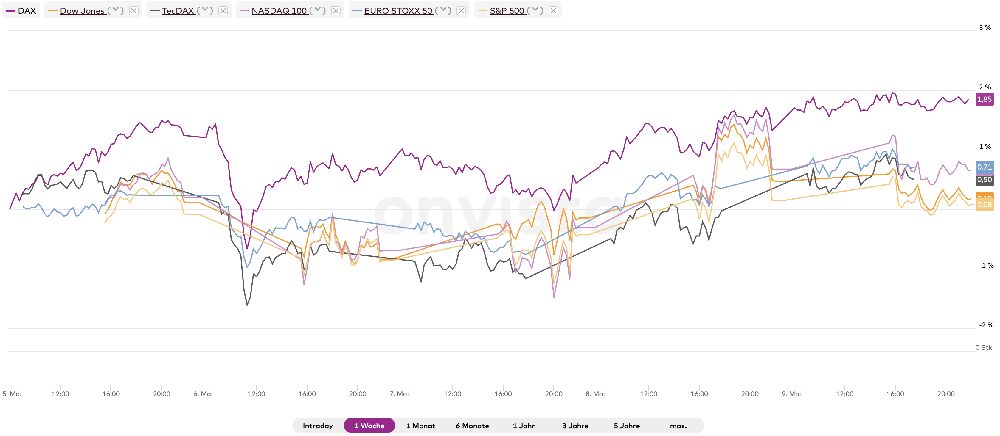Choose the max. time range
The height and width of the screenshot is (436, 1000).
pyautogui.click(x=678, y=426)
